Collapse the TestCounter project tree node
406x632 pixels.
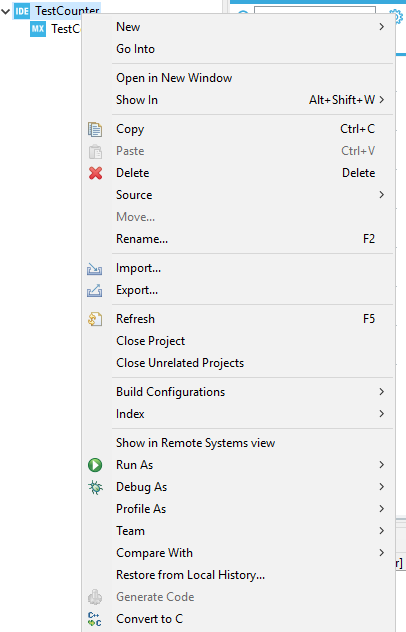coord(6,11)
